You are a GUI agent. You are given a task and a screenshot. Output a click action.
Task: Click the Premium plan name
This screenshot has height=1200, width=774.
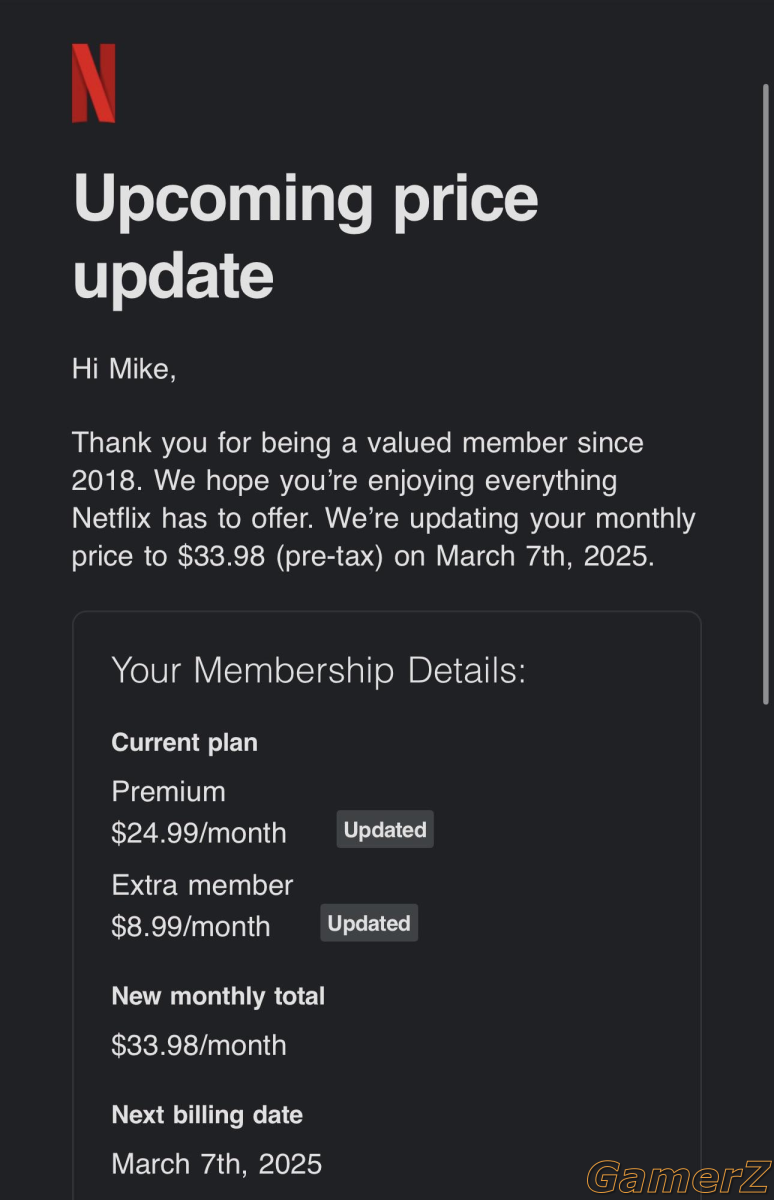tap(169, 791)
